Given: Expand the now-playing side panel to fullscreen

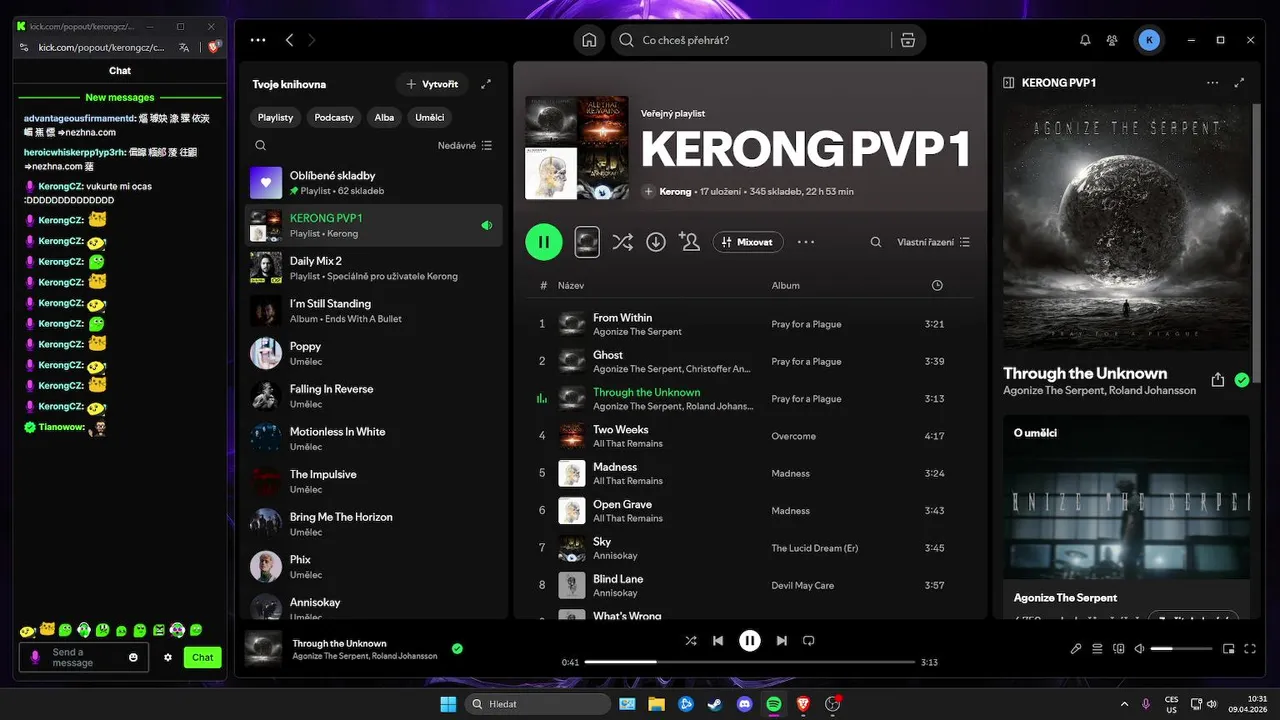Looking at the screenshot, I should [x=1240, y=83].
